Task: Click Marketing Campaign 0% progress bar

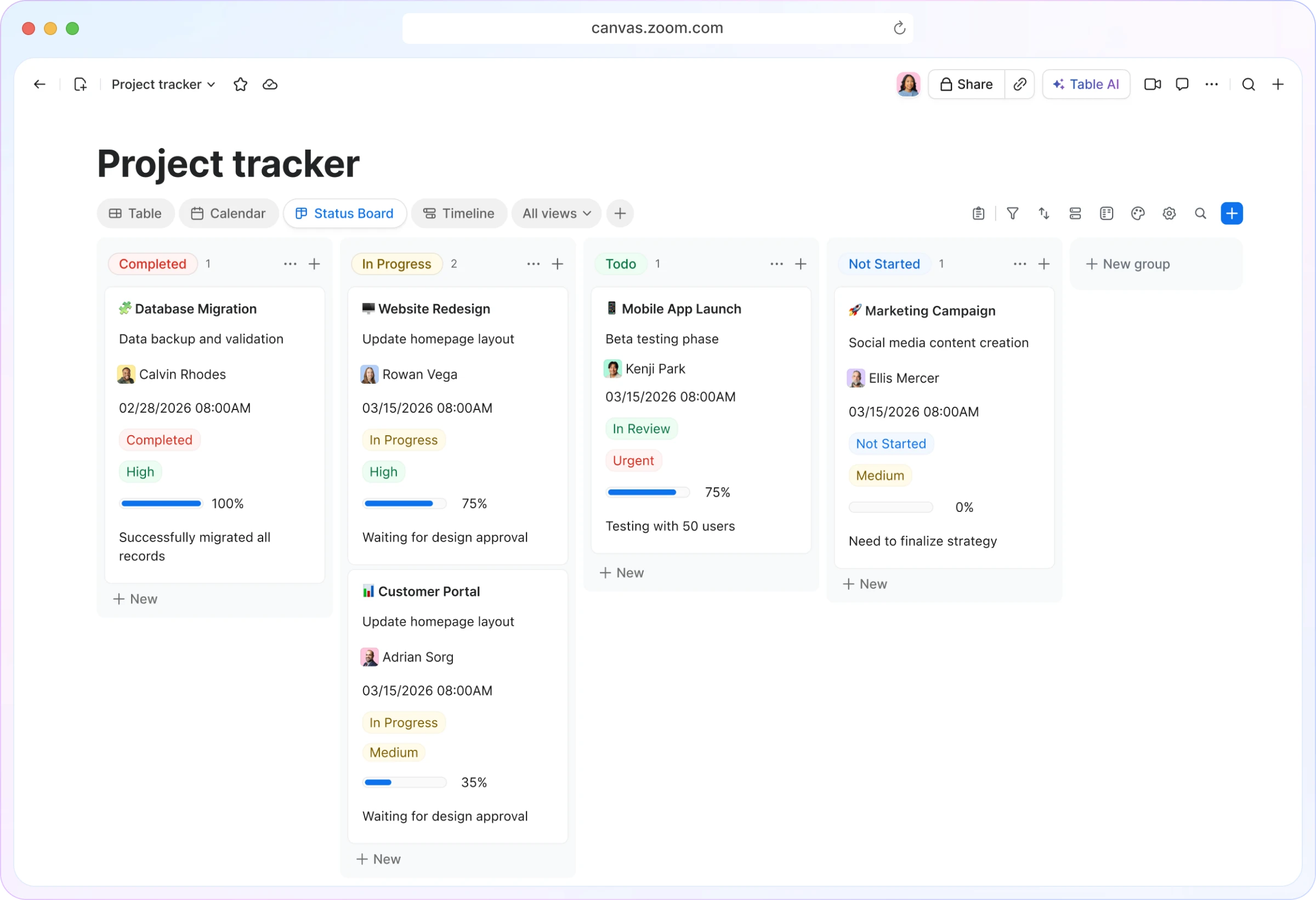Action: pos(890,508)
